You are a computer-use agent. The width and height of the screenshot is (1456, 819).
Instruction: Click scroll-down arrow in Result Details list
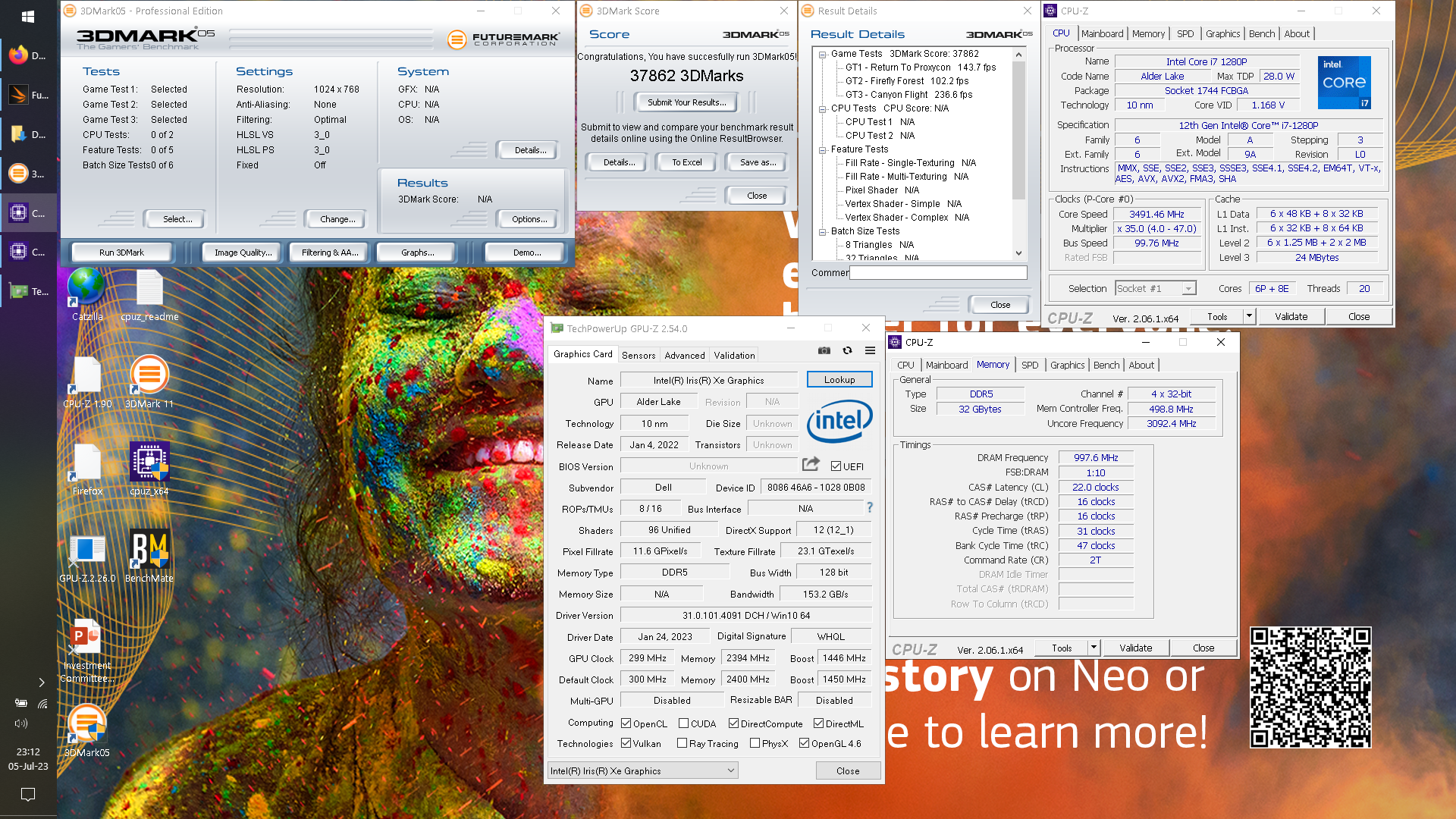point(1018,253)
